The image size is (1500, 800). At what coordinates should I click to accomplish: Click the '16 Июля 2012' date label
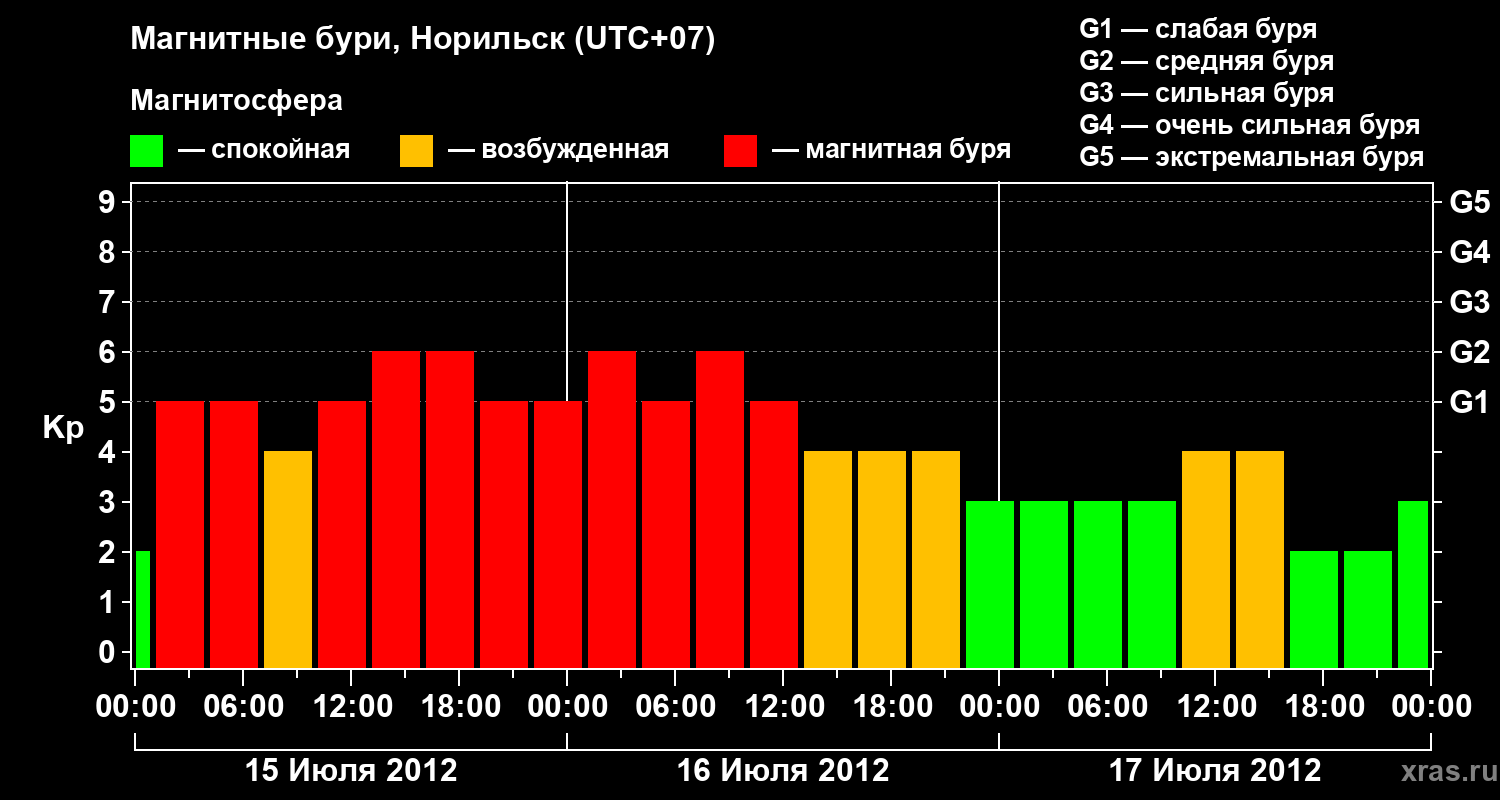tap(783, 771)
